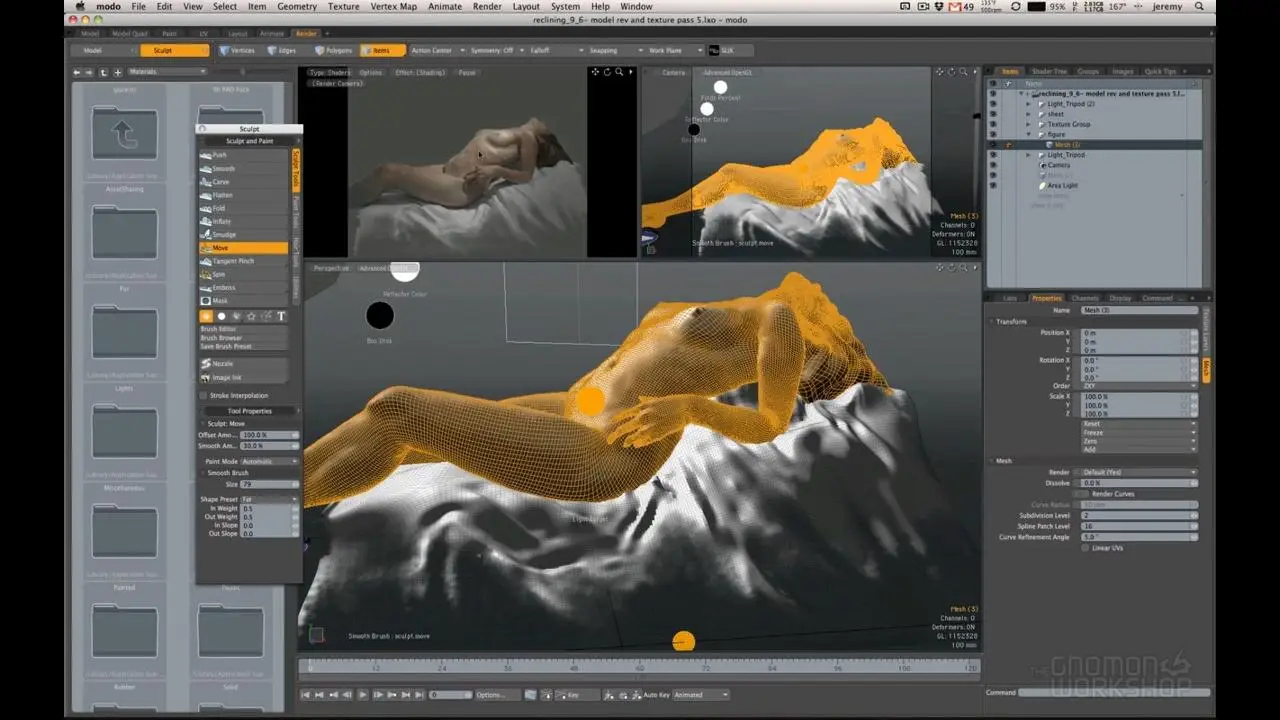Select the text brush tip icon
Image resolution: width=1280 pixels, height=720 pixels.
tap(281, 316)
